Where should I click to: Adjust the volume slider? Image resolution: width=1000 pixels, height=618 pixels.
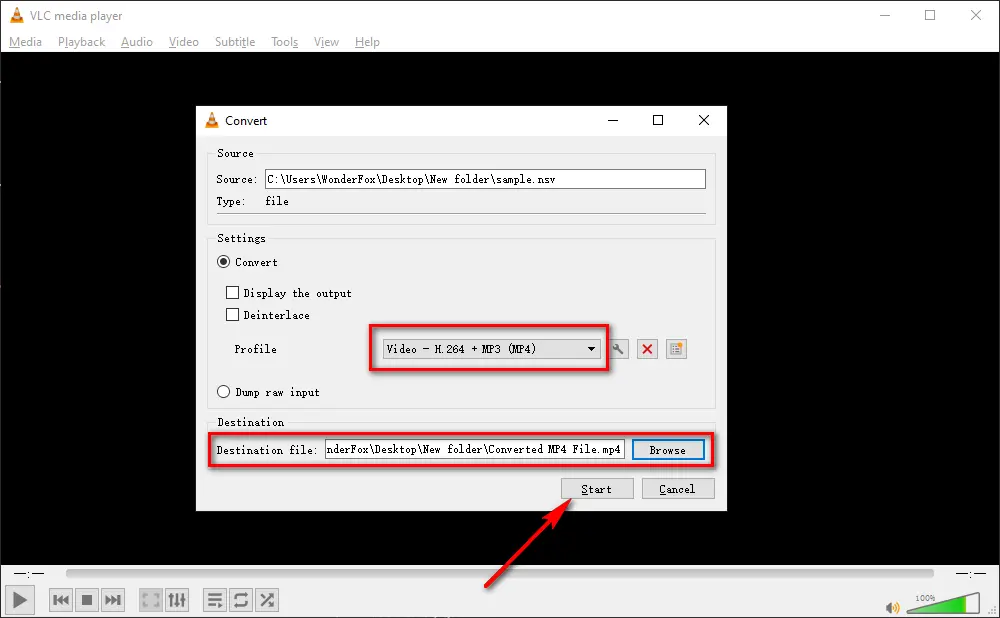[x=943, y=603]
